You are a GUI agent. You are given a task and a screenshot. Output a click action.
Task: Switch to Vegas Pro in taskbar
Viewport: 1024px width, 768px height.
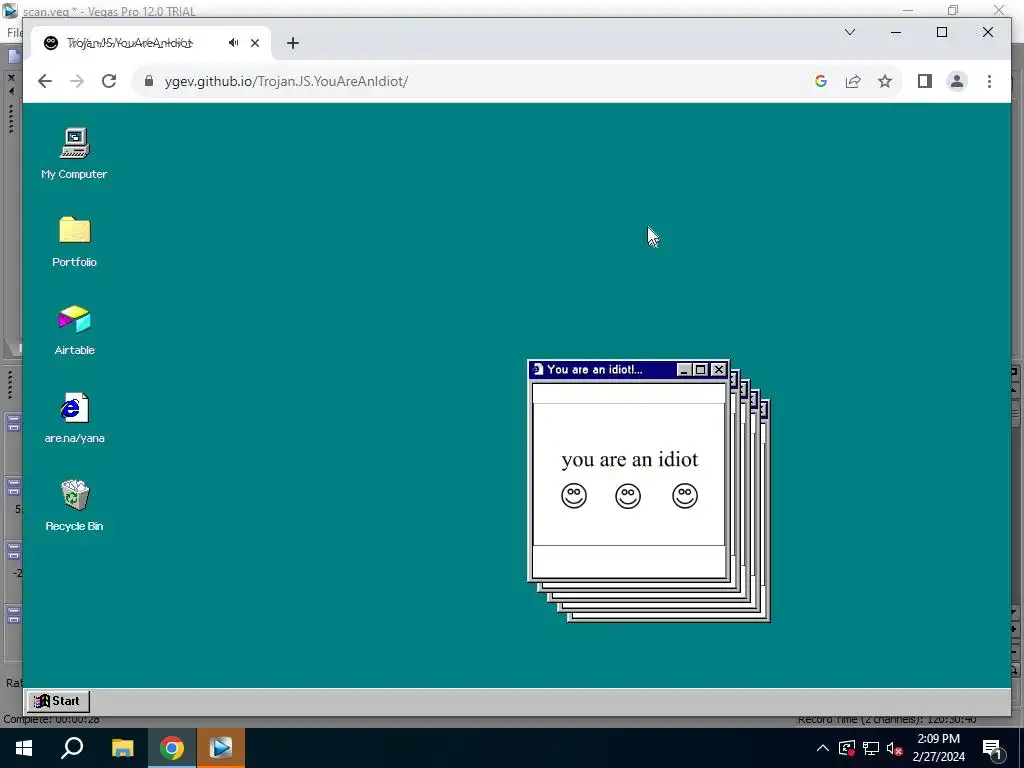(221, 748)
